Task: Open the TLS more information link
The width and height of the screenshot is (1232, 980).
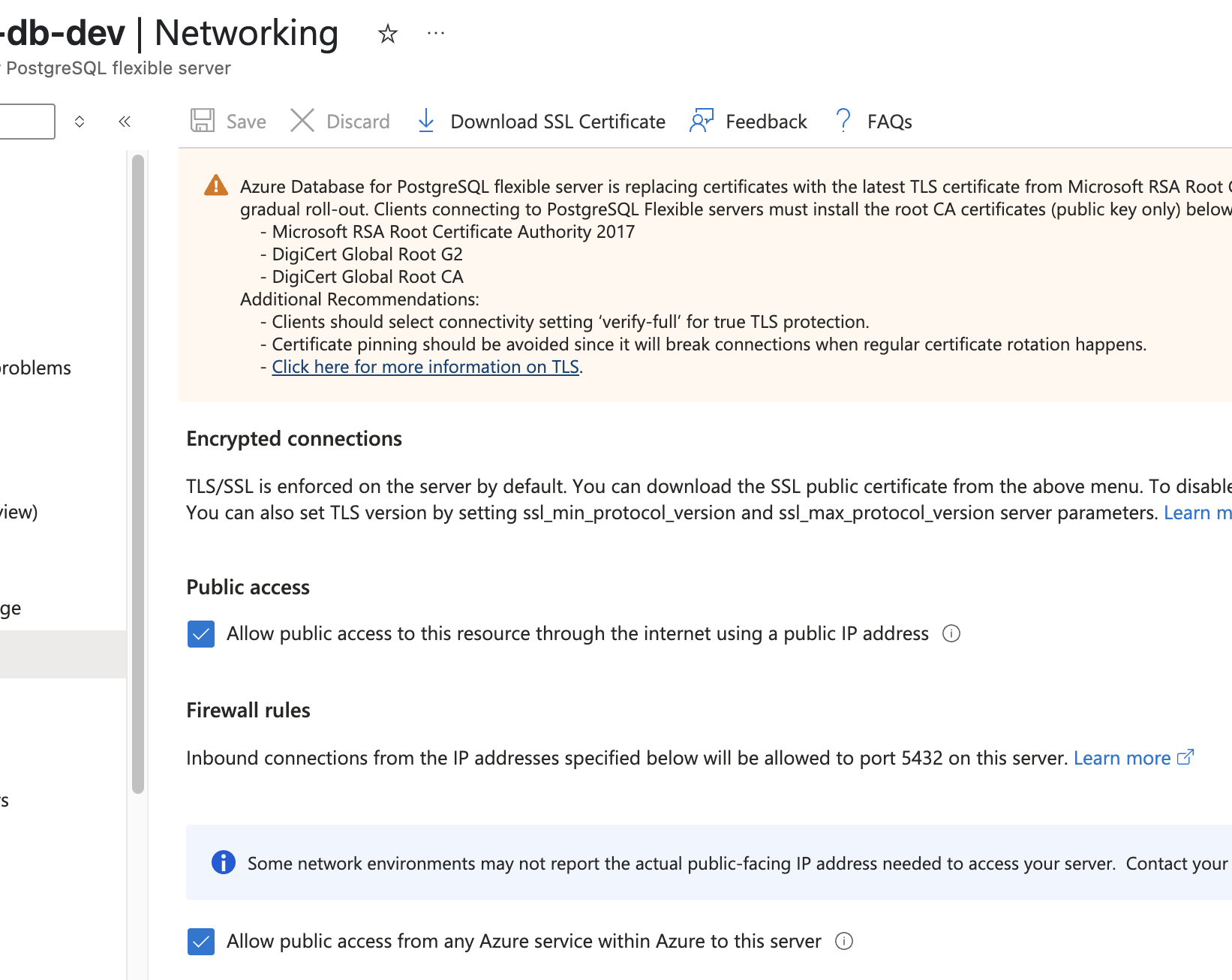Action: pyautogui.click(x=425, y=367)
